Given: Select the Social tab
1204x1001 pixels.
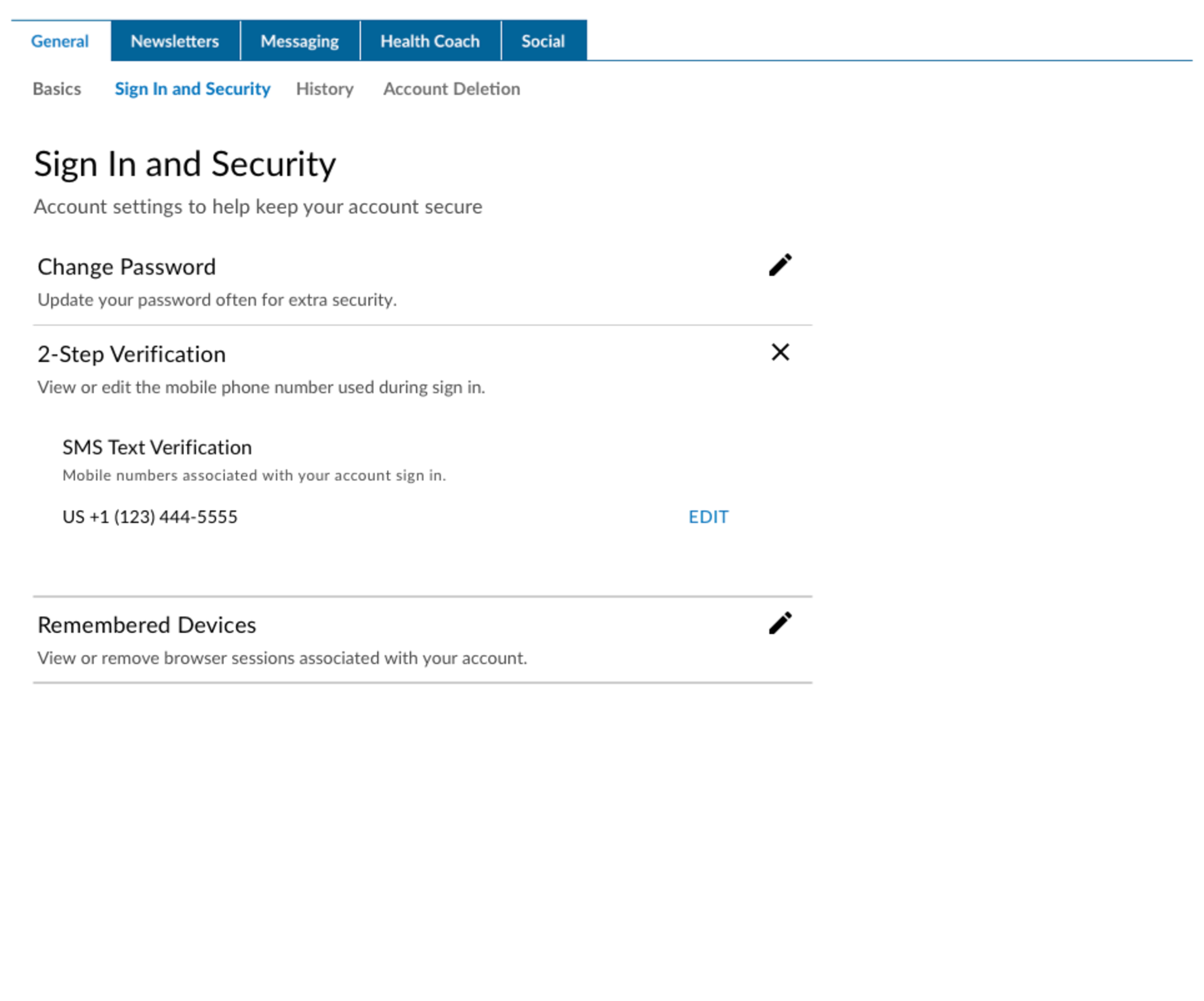Looking at the screenshot, I should (542, 41).
